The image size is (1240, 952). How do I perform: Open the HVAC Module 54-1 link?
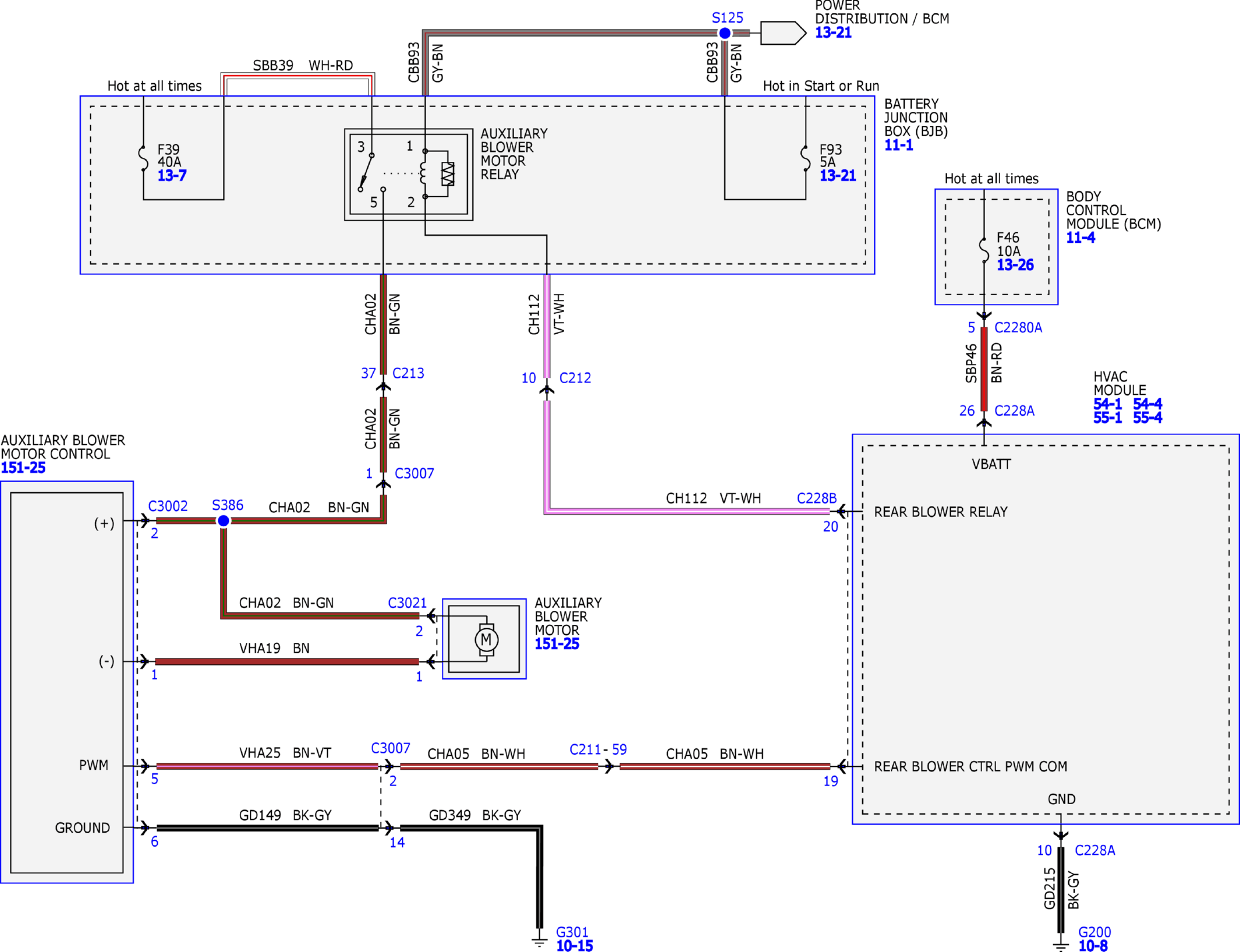[1107, 404]
